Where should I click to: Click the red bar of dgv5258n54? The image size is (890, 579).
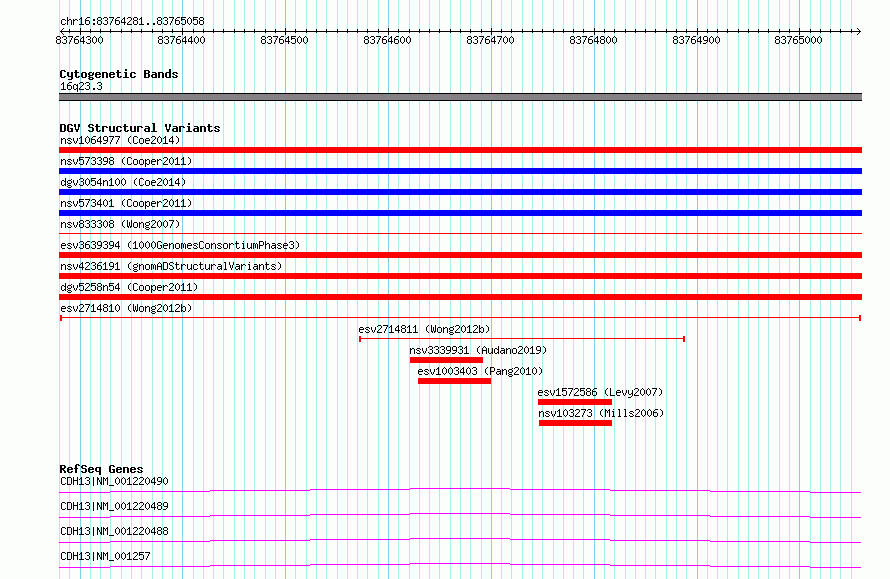(x=460, y=297)
